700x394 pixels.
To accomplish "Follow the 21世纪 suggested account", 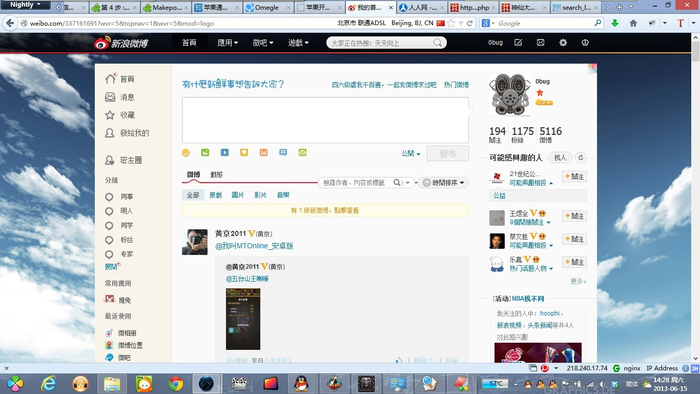I will [574, 177].
